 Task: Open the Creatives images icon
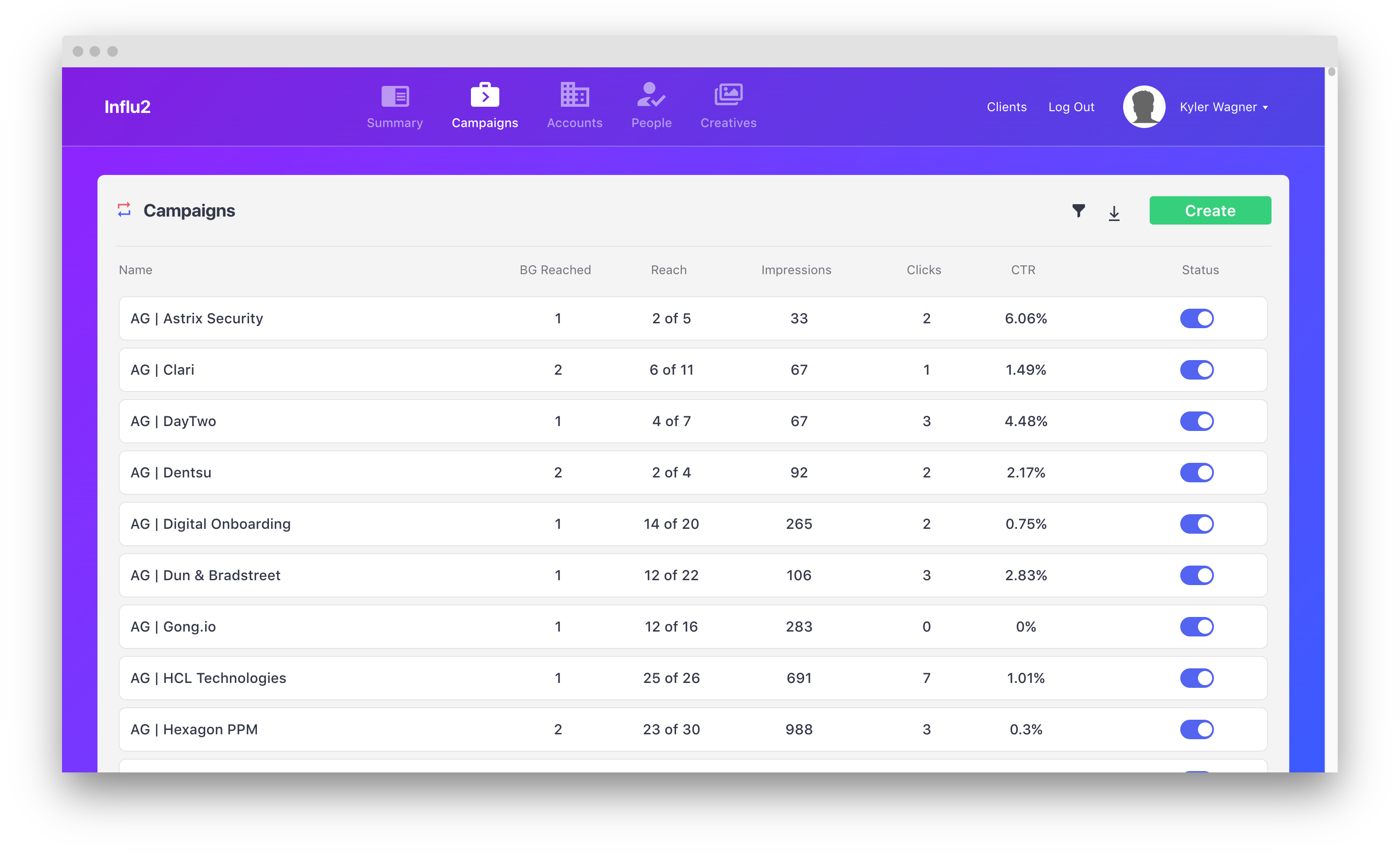coord(728,94)
